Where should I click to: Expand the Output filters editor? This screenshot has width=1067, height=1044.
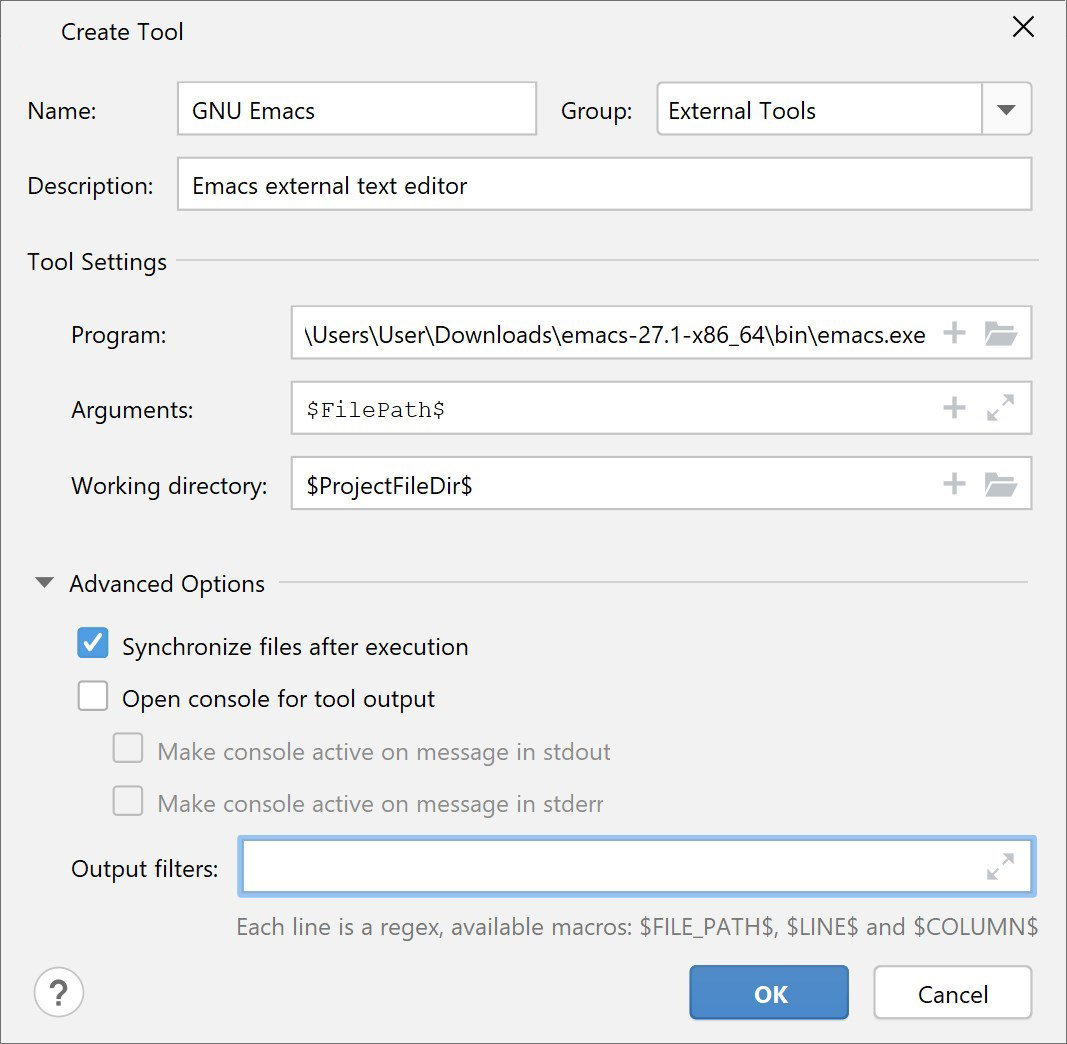pos(1000,867)
